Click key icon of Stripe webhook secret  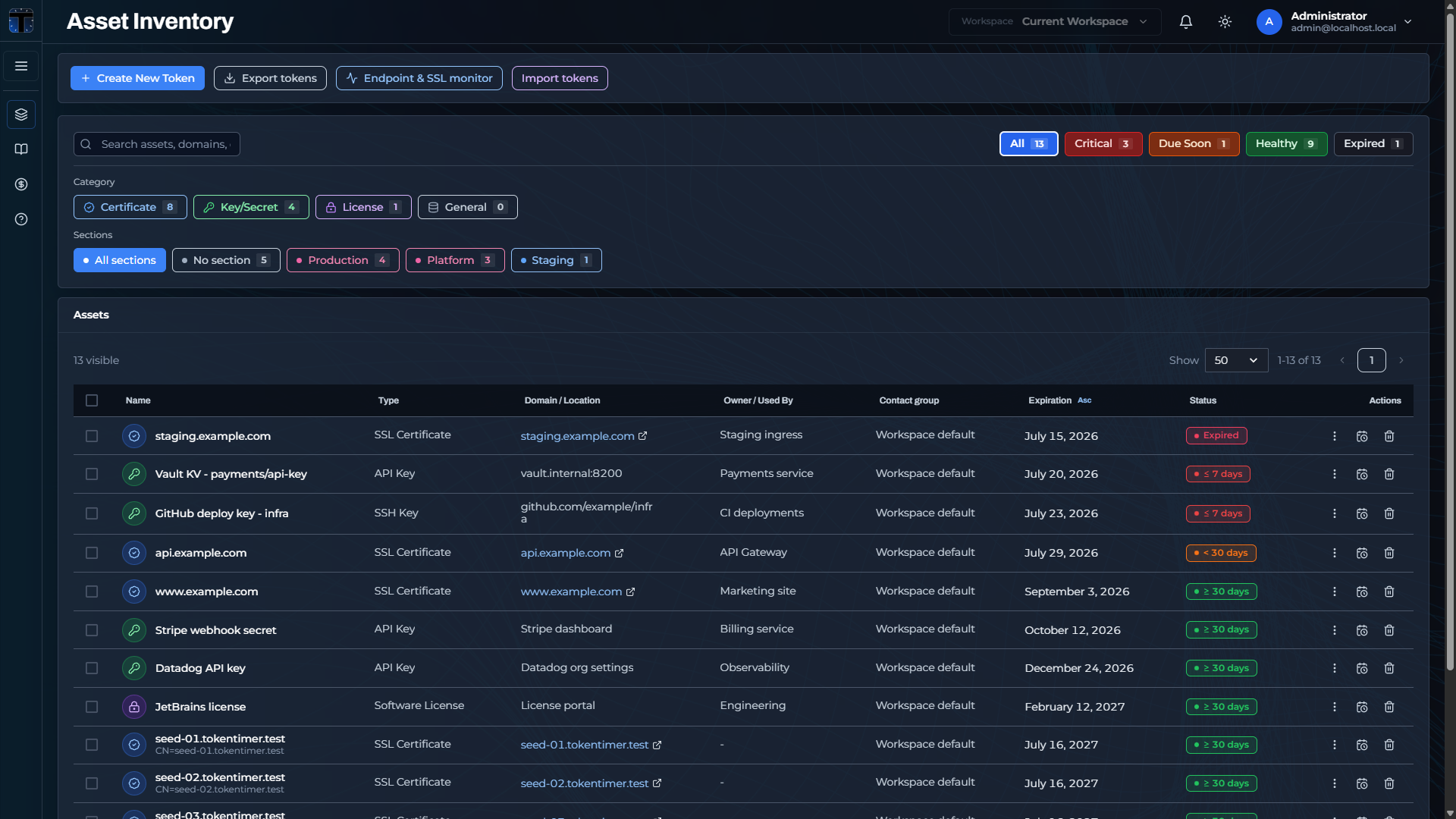click(134, 630)
